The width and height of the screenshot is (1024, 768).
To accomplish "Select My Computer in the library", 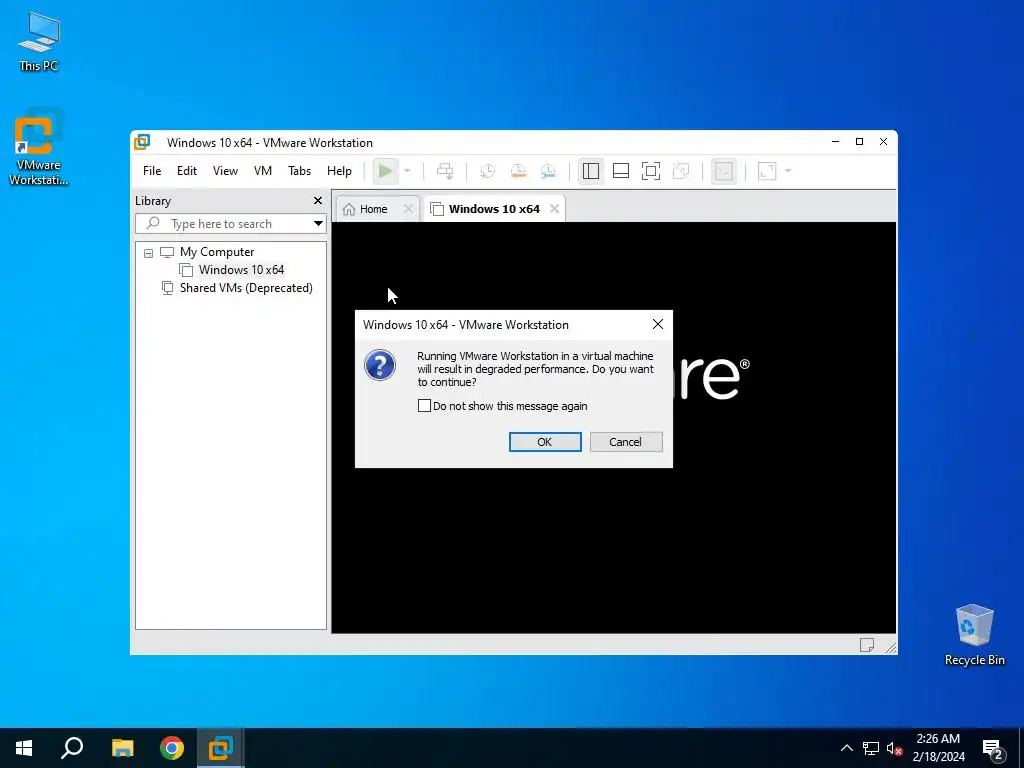I will 217,252.
